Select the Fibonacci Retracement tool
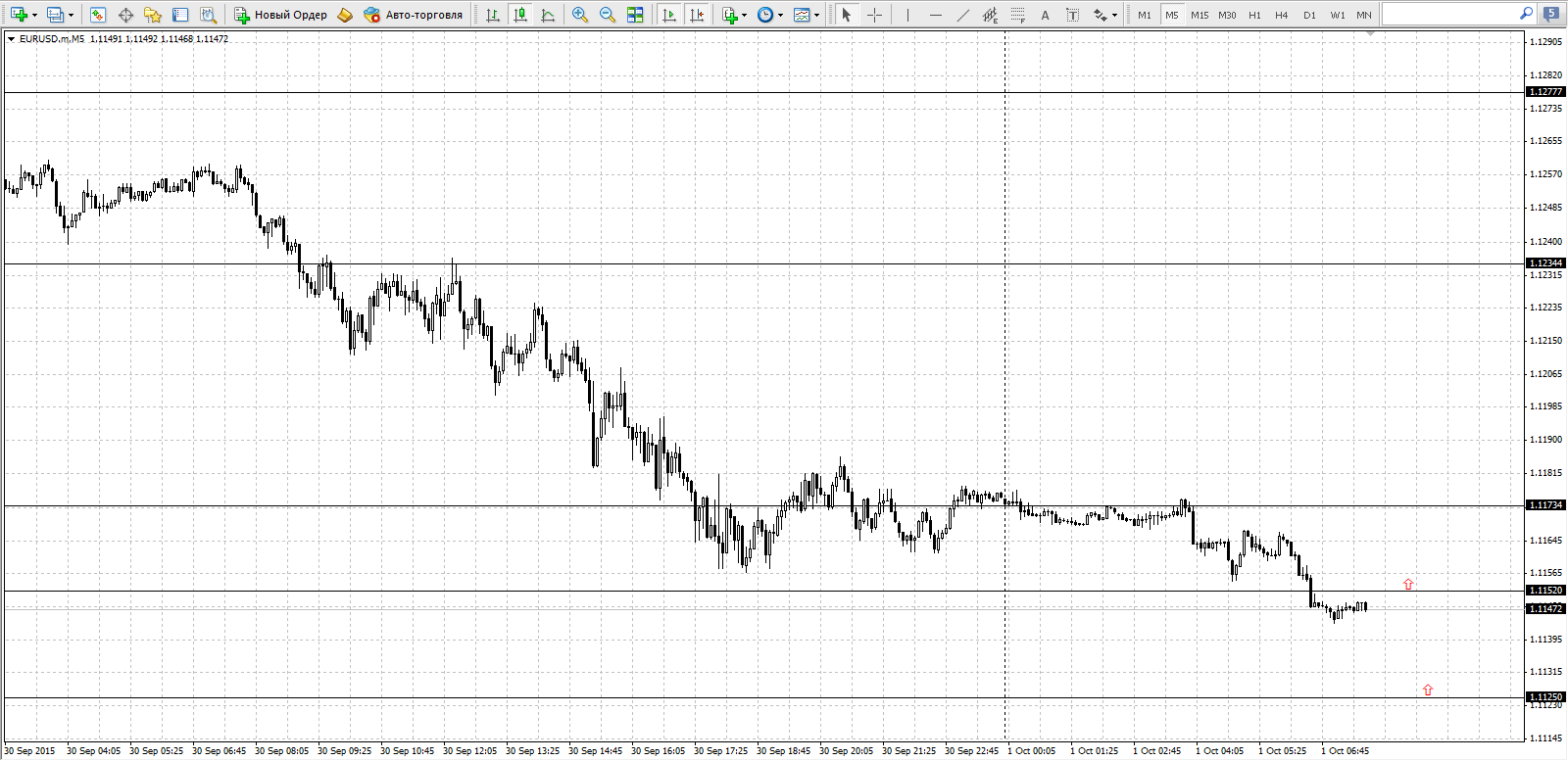1568x761 pixels. pyautogui.click(x=1017, y=15)
